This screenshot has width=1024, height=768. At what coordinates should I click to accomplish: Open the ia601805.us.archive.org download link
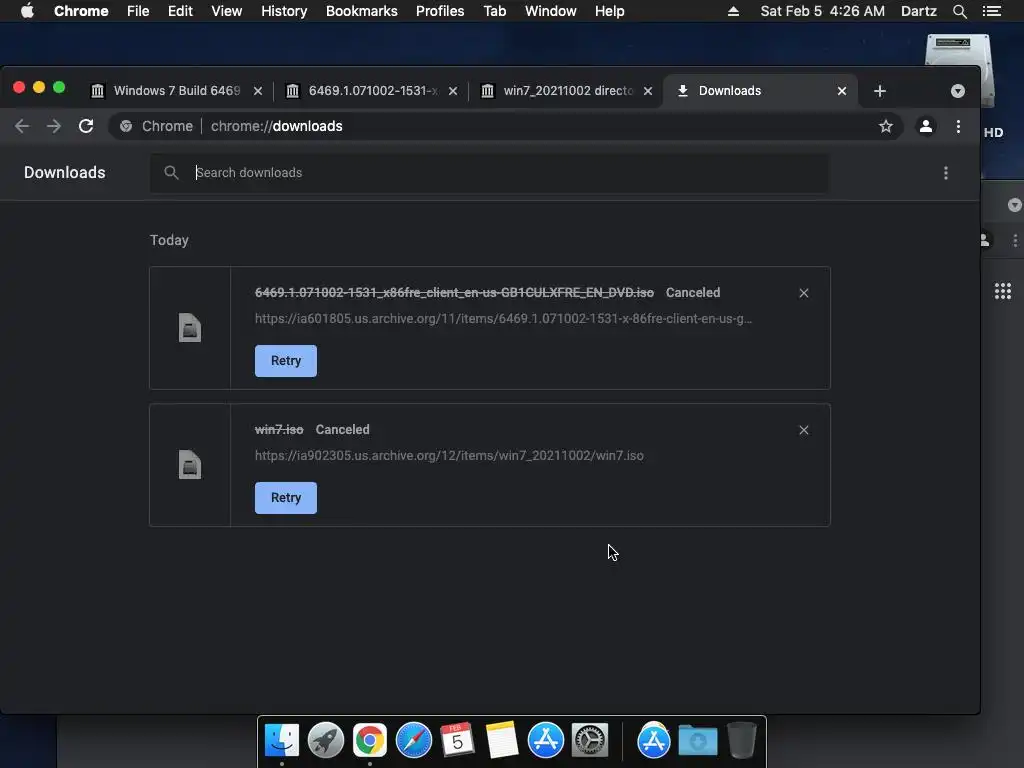(503, 319)
